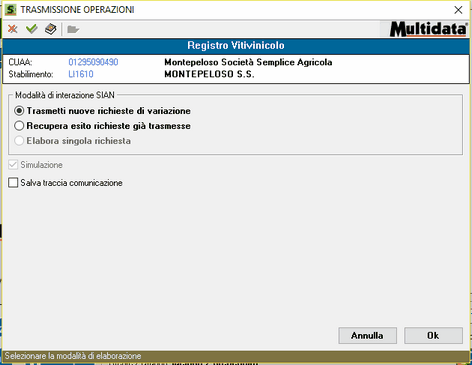Click the Registro Vitivinicolo header
Viewport: 472px width, 365px height.
coord(236,45)
